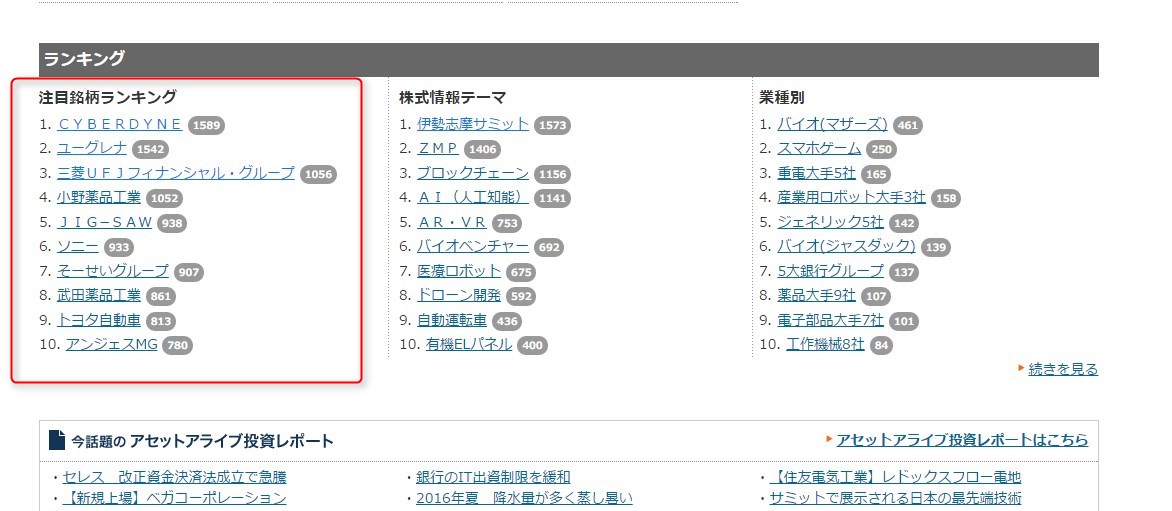The height and width of the screenshot is (511, 1172).
Task: Select the ソニー stock link
Action: tap(77, 246)
